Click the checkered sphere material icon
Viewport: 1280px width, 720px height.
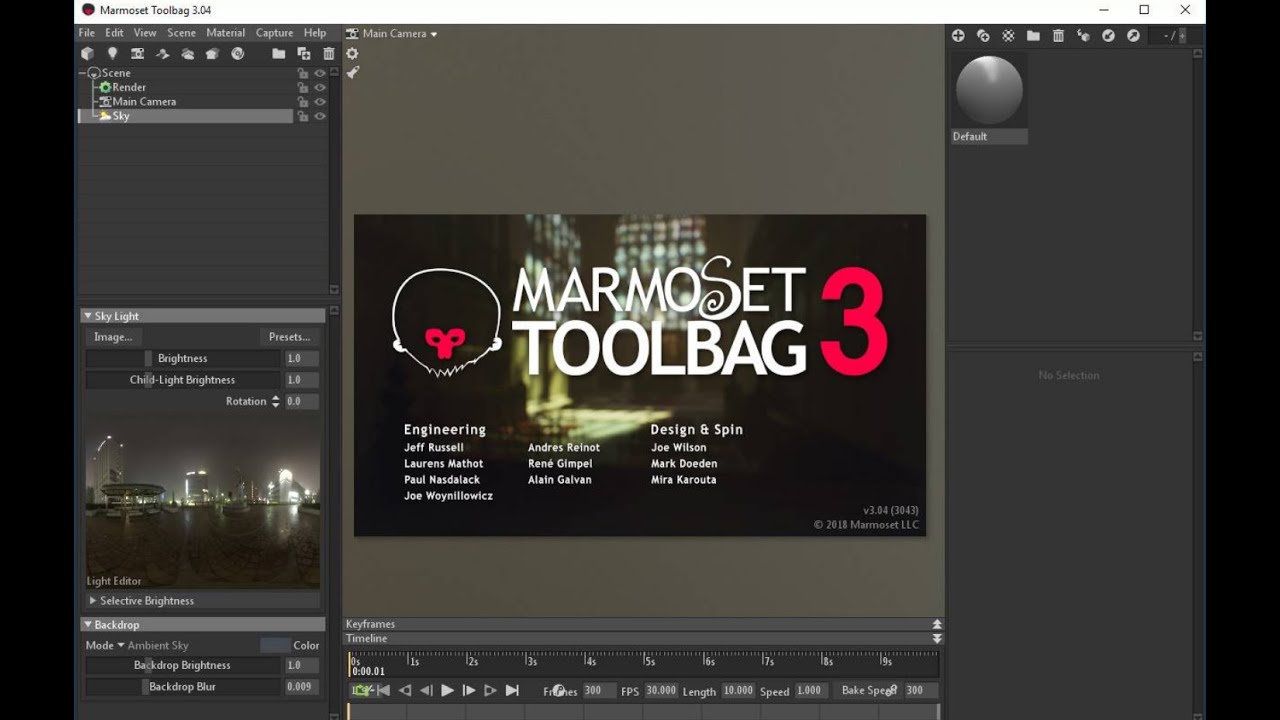1008,36
